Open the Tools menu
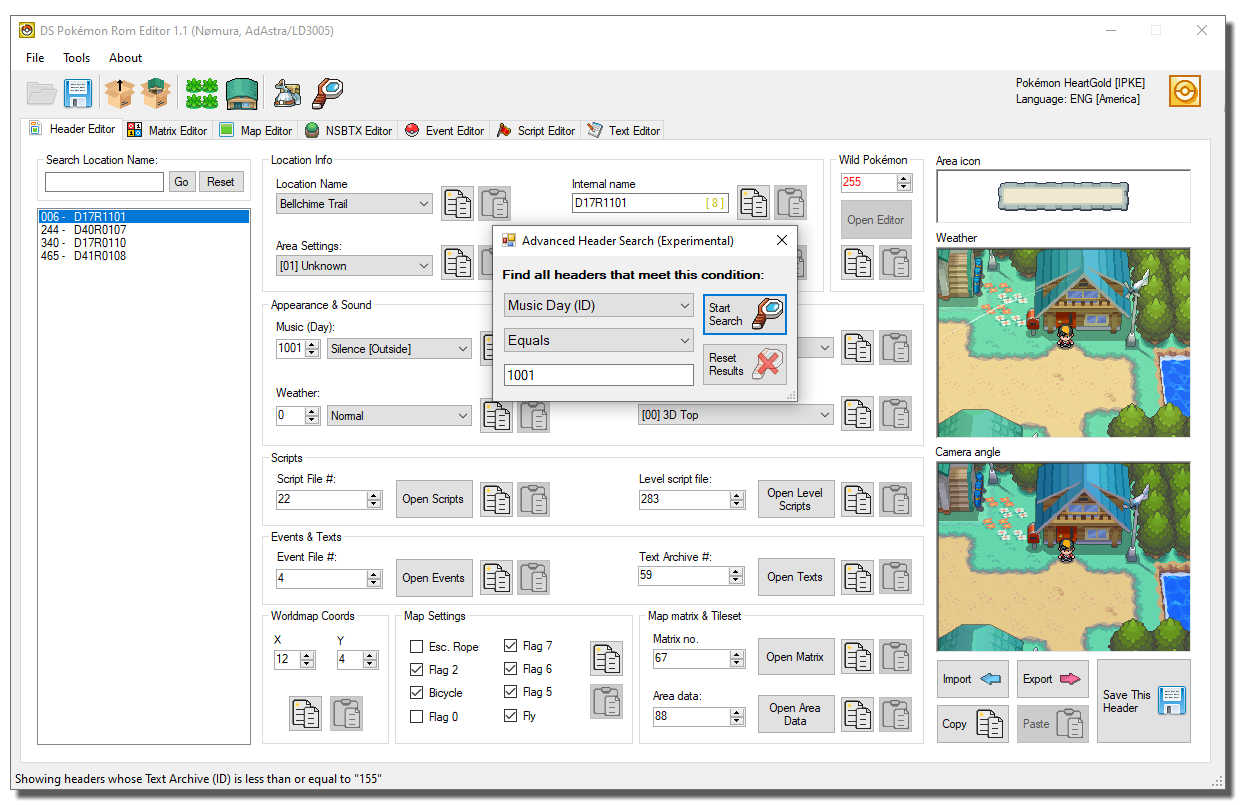The image size is (1243, 805). pyautogui.click(x=77, y=58)
